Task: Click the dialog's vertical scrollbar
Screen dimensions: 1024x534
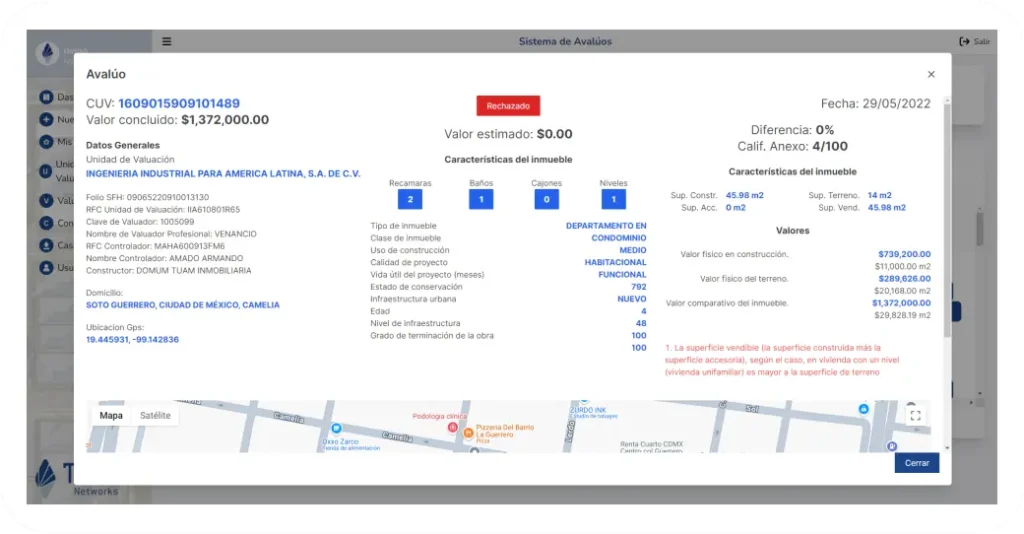Action: [x=946, y=250]
